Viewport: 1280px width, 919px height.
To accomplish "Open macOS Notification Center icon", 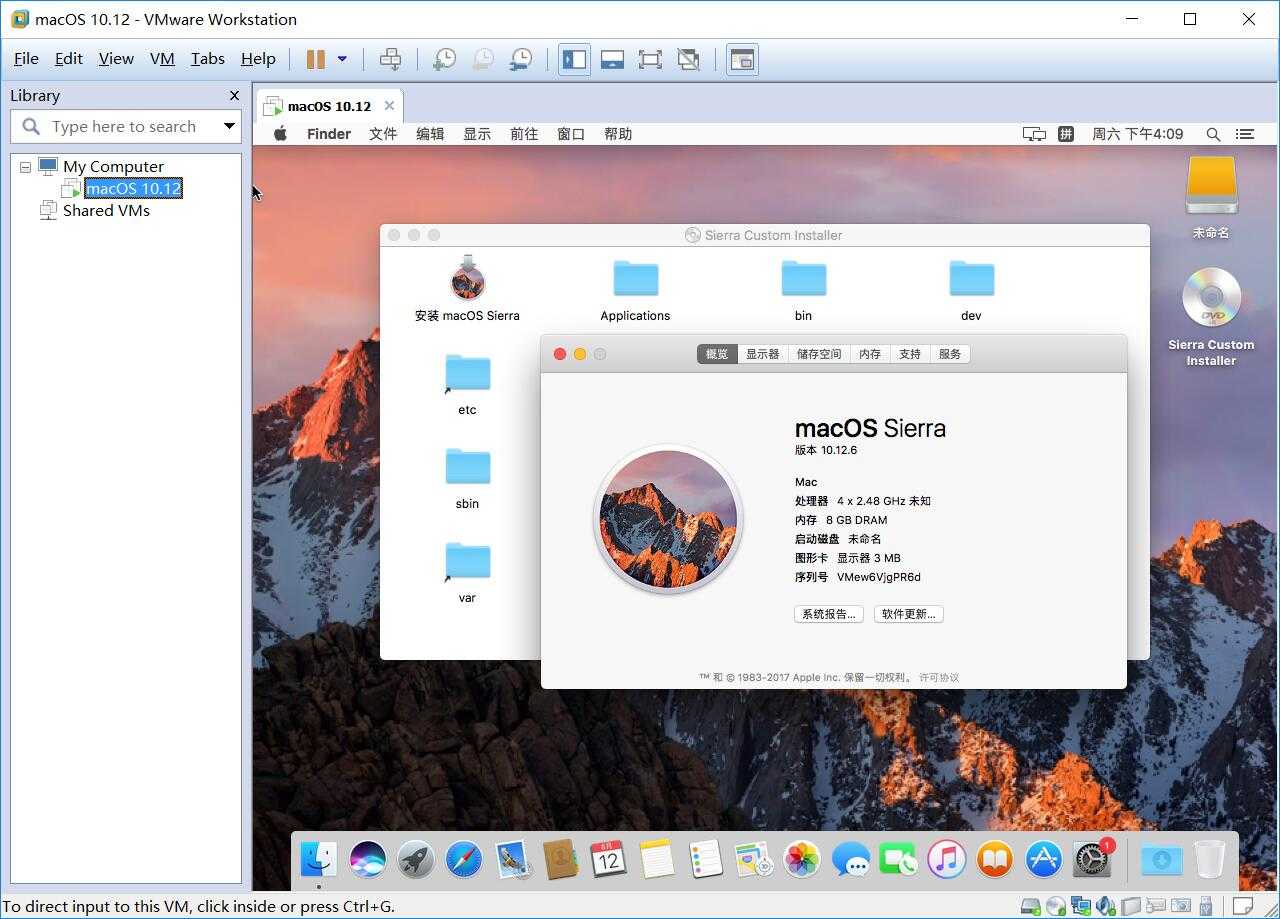I will pos(1245,134).
